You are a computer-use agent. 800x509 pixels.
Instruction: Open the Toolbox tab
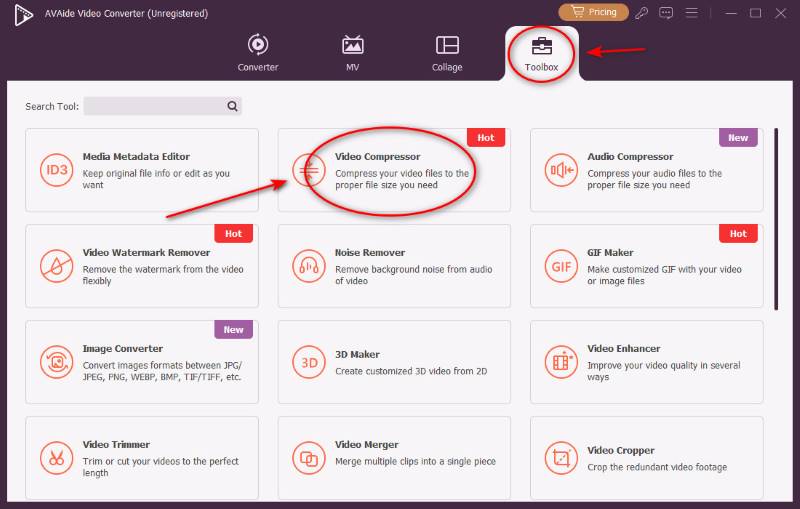click(x=541, y=54)
